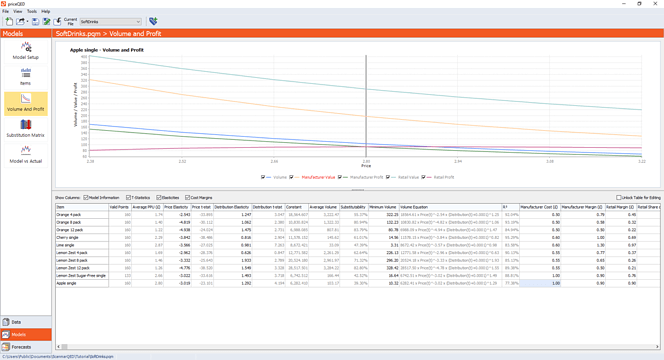Switch to the Data section button
This screenshot has width=664, height=360.
click(26, 322)
